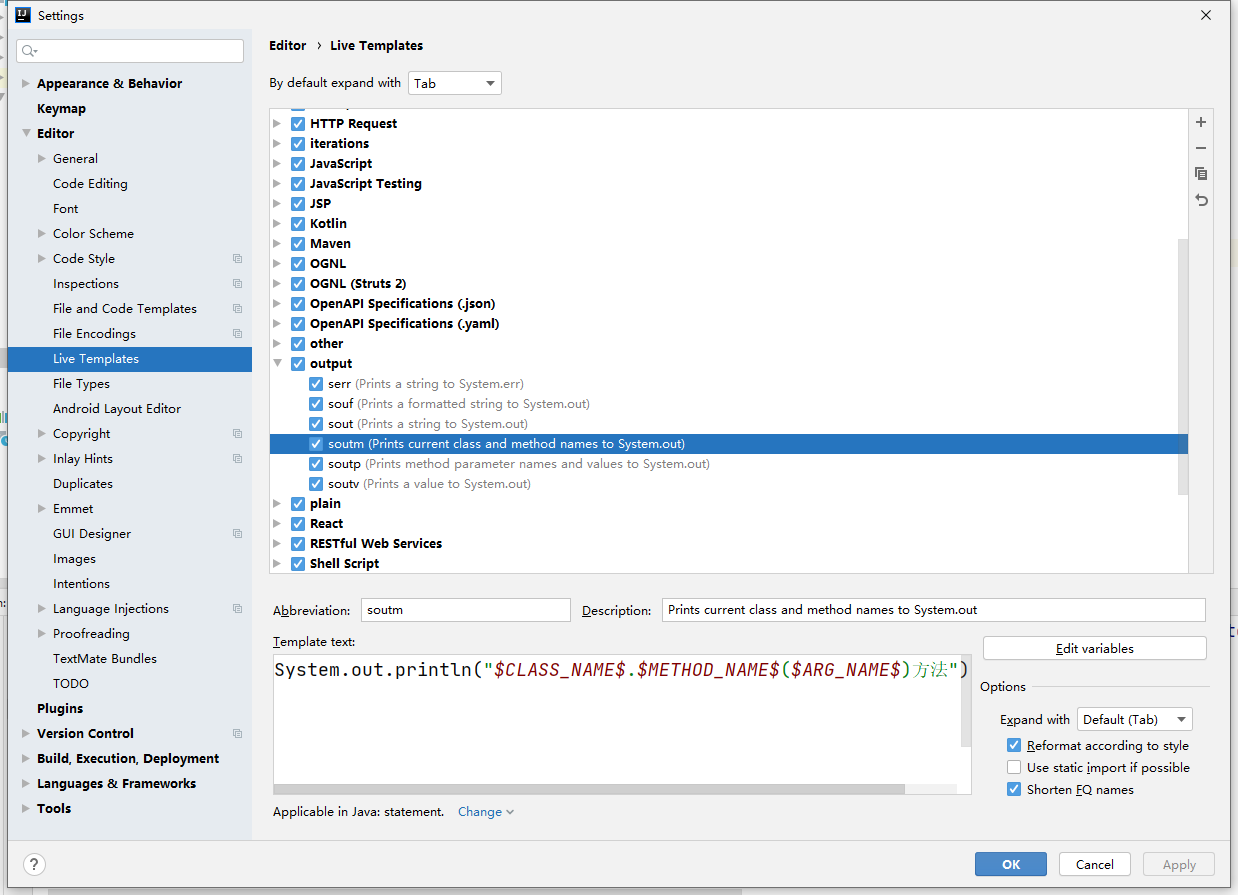Select the TODO settings page
The image size is (1238, 895).
[71, 684]
